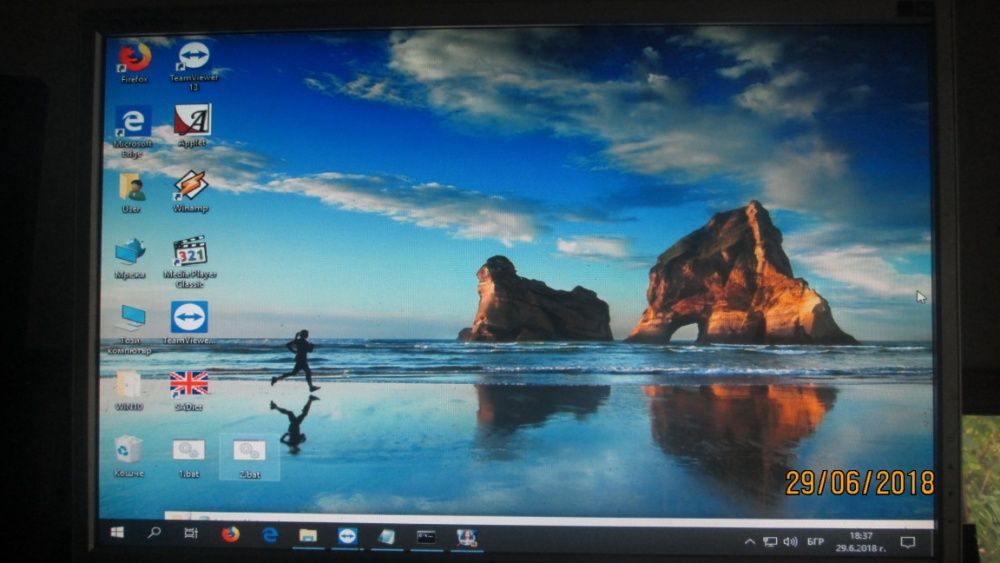Switch to the last running taskbar app

coord(467,538)
